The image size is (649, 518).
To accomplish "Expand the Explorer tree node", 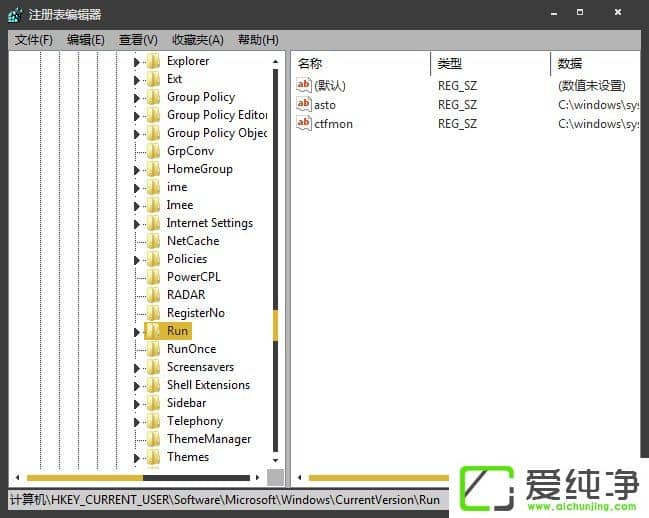I will click(137, 62).
